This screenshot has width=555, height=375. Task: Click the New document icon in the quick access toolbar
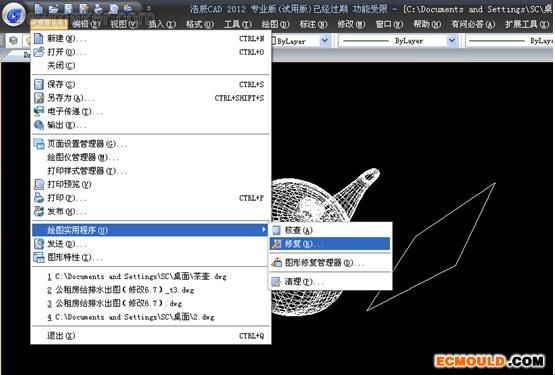point(39,8)
